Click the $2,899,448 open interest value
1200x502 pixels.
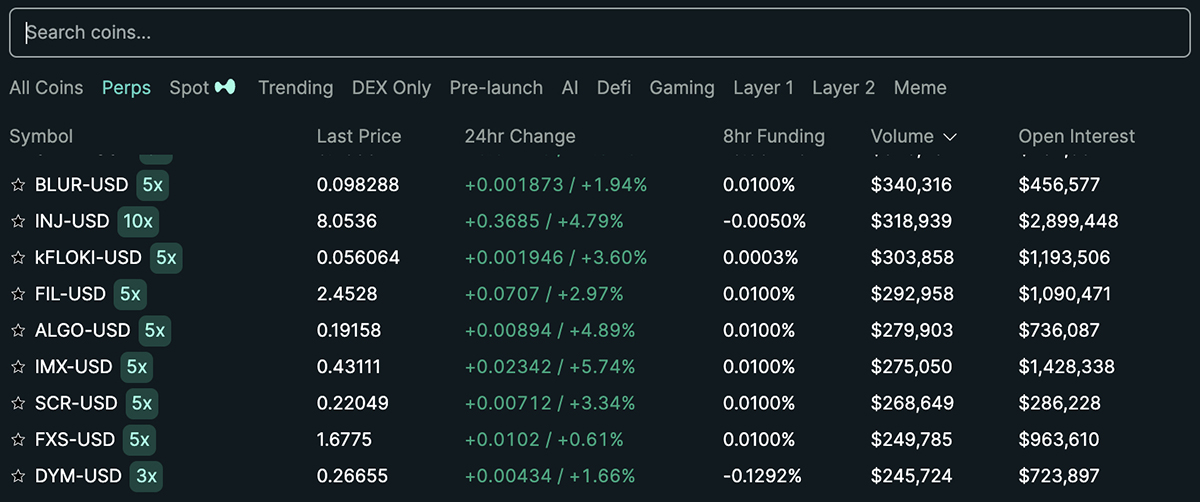coord(1068,221)
